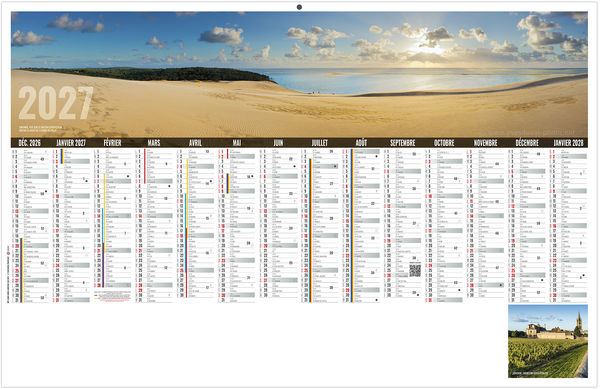Select the "JUILLET" month header
600x389 pixels.
point(320,143)
